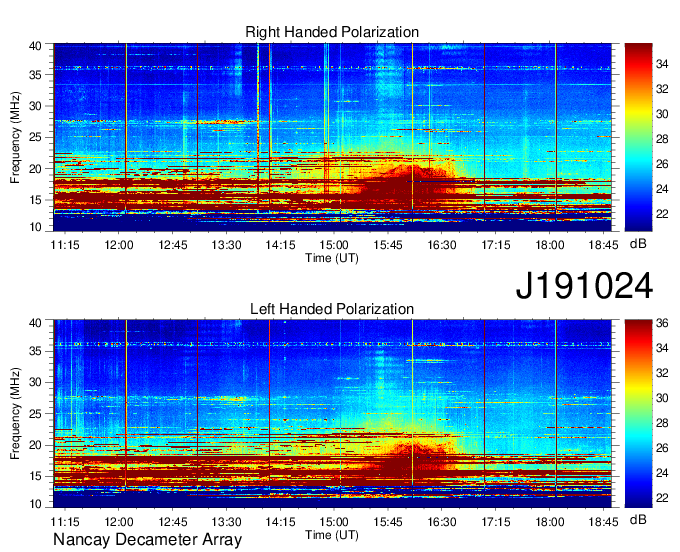Click the 15 MHz tick on Right Handed plot

pos(35,200)
